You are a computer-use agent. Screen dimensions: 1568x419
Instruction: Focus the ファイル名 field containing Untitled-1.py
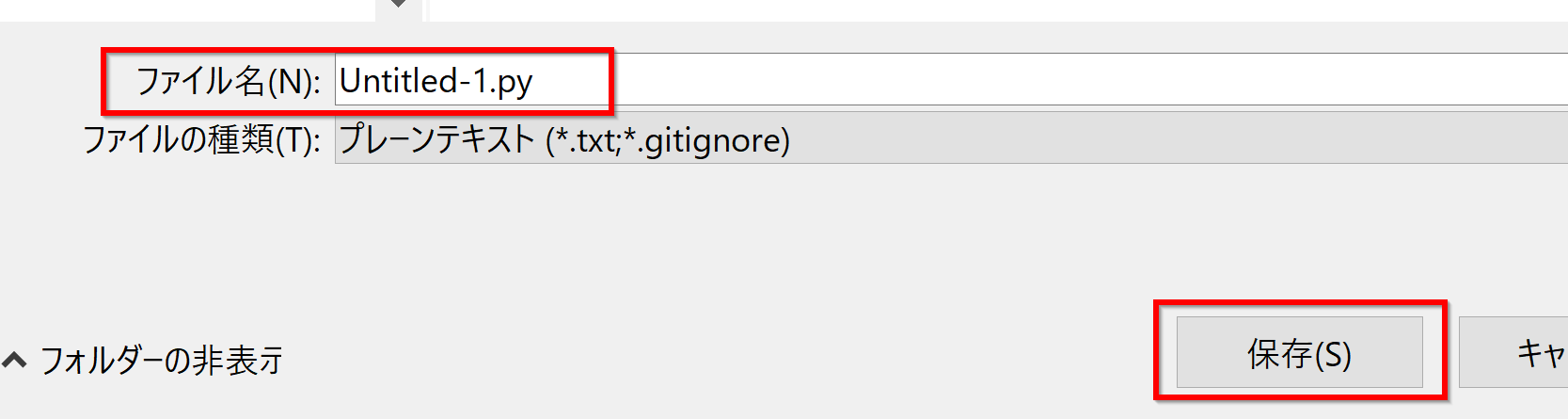point(951,80)
